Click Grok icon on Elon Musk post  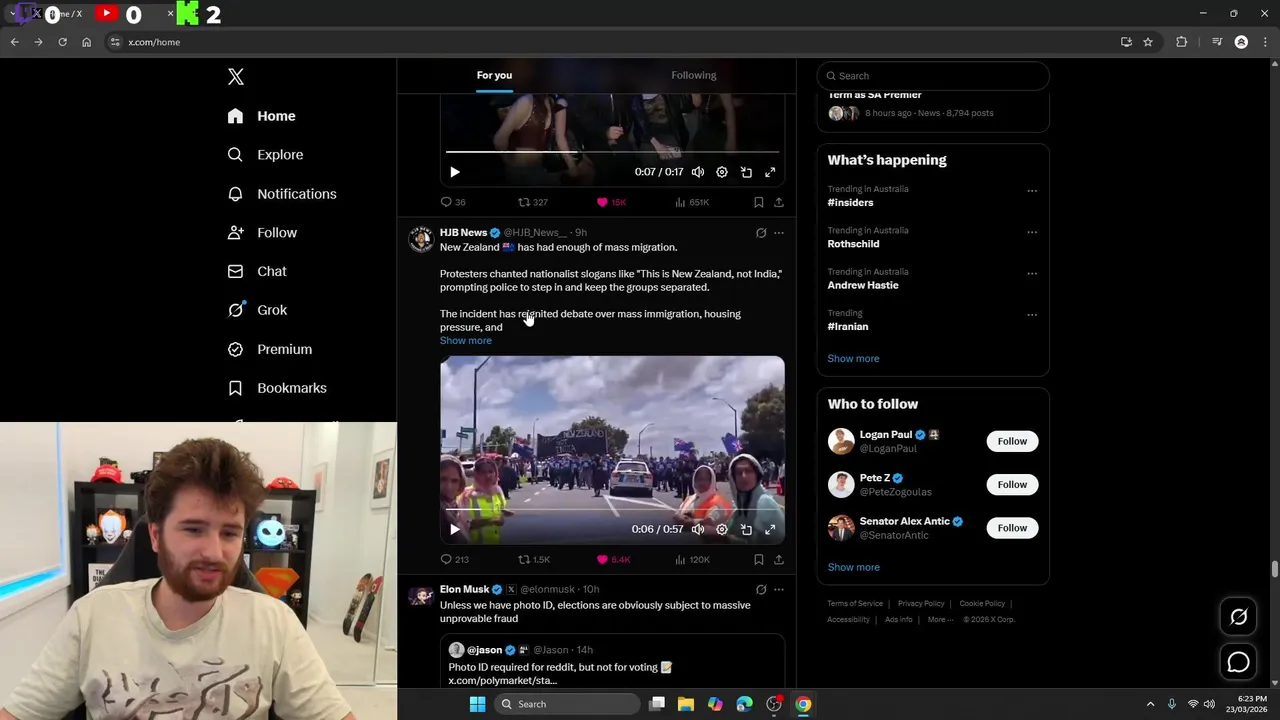tap(761, 590)
